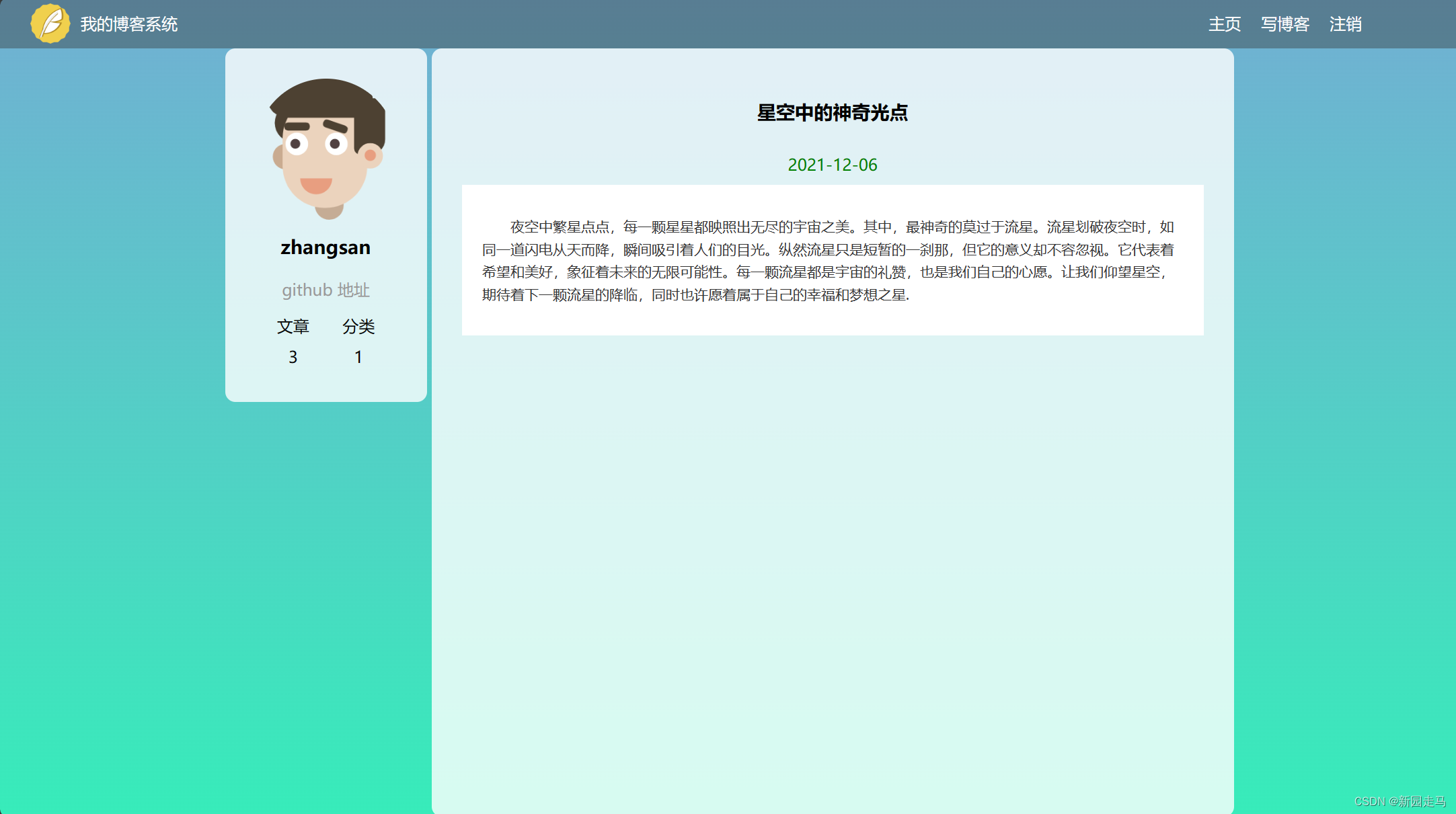
Task: Click the 分类 label in profile card
Action: point(358,327)
